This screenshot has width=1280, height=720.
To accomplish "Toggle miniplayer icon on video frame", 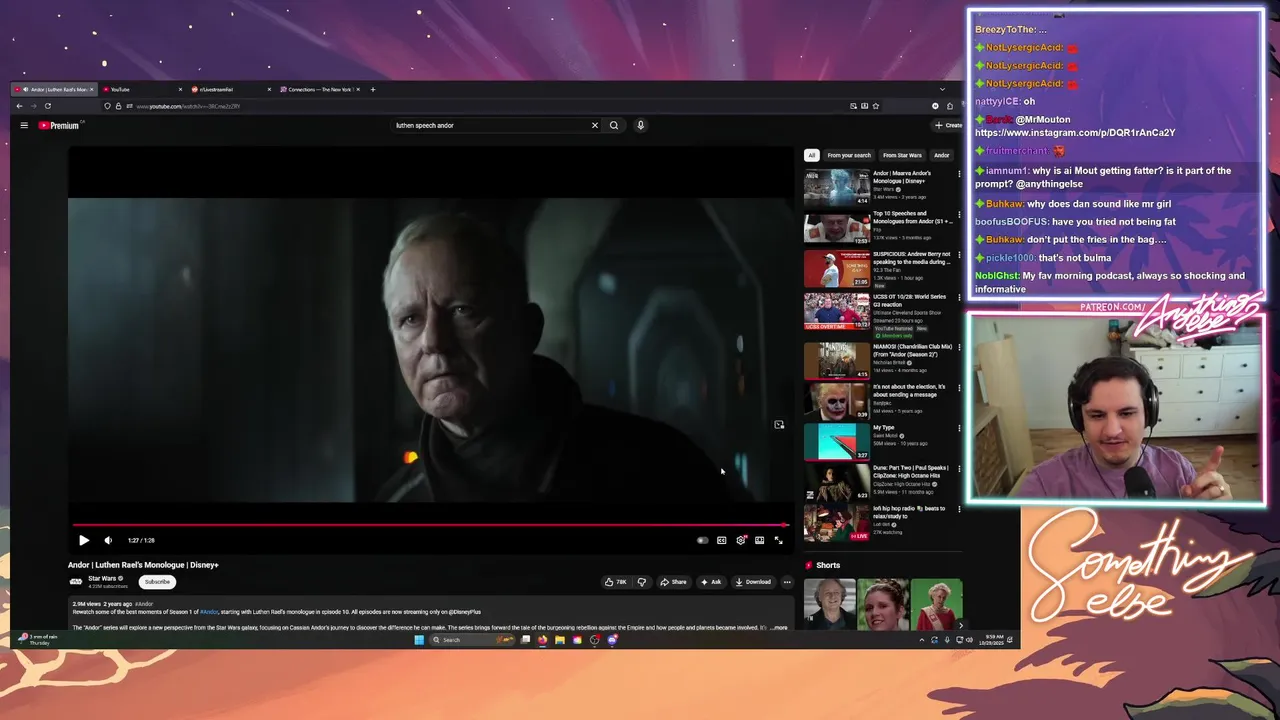I will point(779,425).
